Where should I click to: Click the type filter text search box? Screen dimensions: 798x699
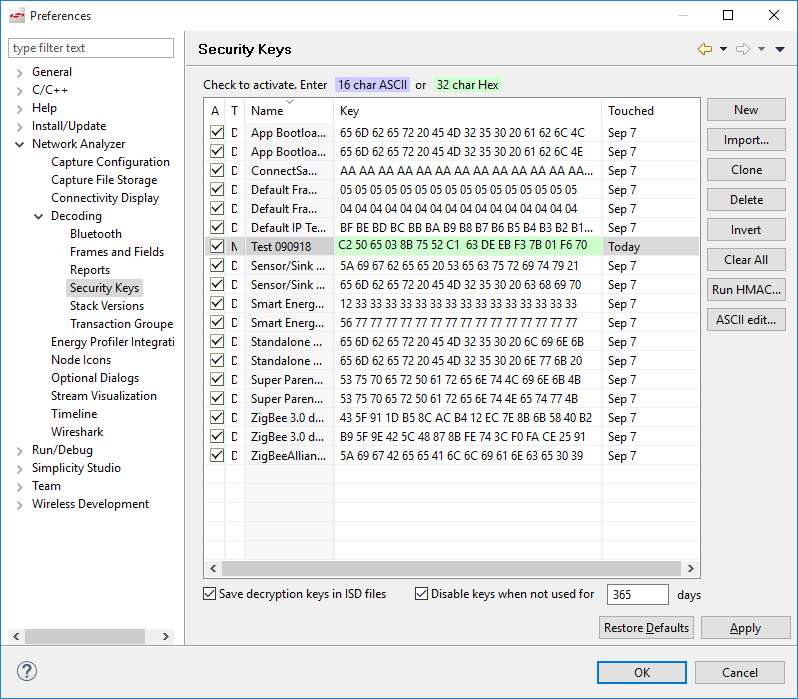[x=91, y=48]
